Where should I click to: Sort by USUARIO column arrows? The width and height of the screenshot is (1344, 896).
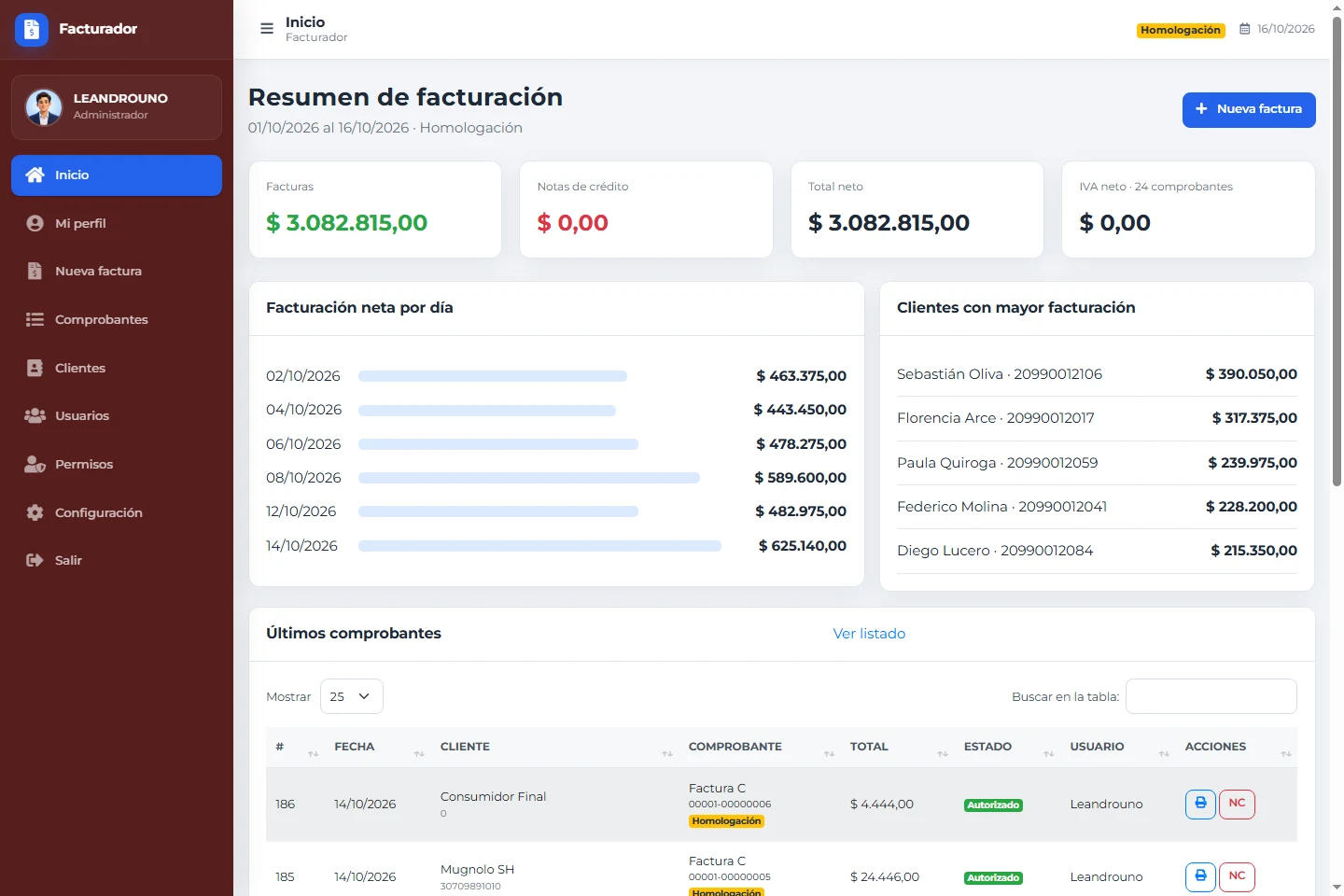pos(1164,753)
